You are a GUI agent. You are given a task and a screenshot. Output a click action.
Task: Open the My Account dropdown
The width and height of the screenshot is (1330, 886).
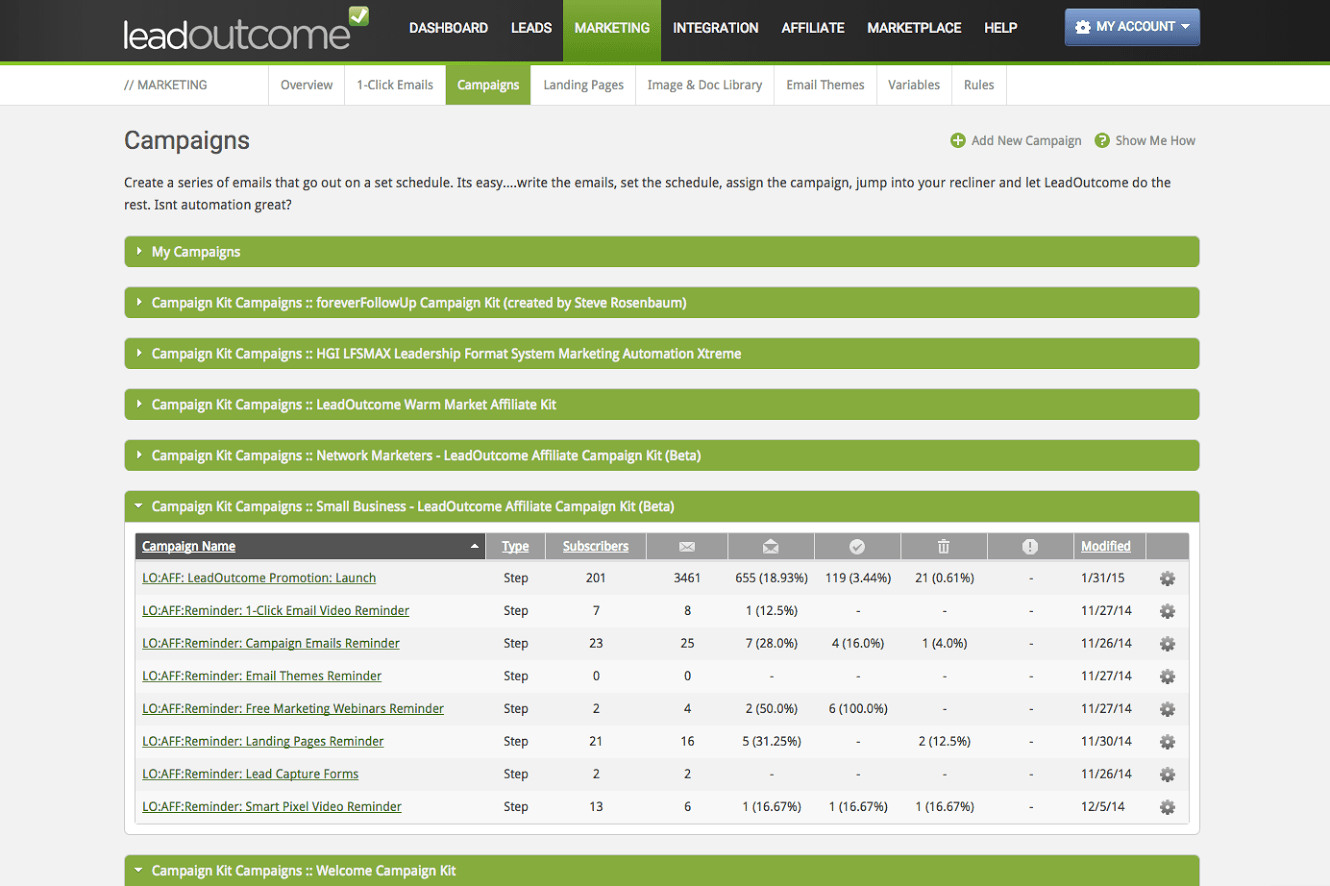pos(1132,27)
